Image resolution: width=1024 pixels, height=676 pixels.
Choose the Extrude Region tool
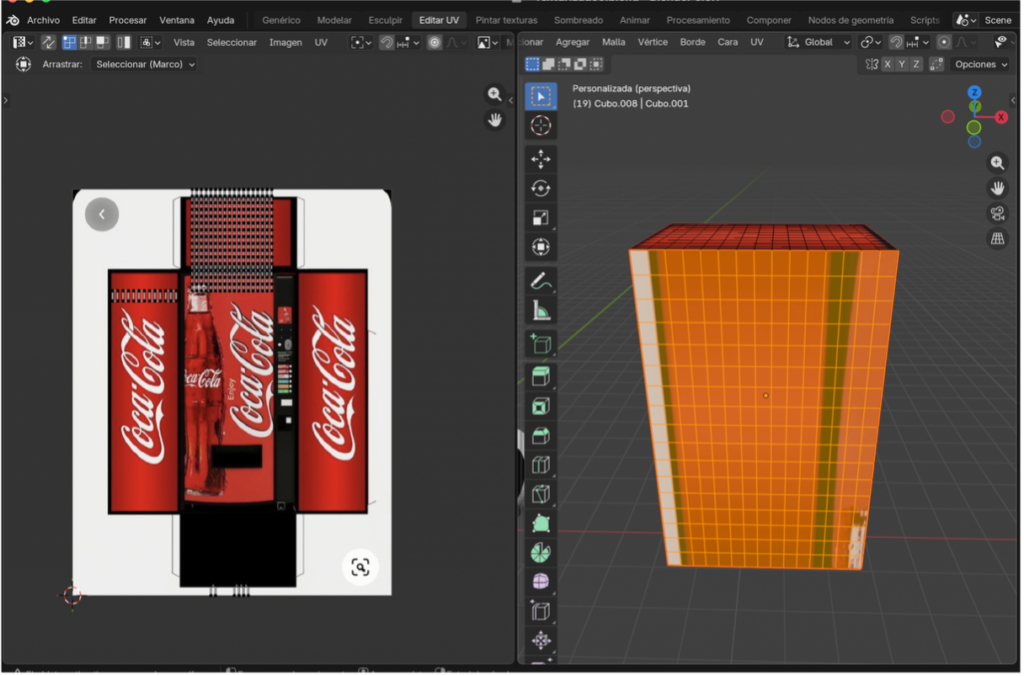(x=540, y=374)
